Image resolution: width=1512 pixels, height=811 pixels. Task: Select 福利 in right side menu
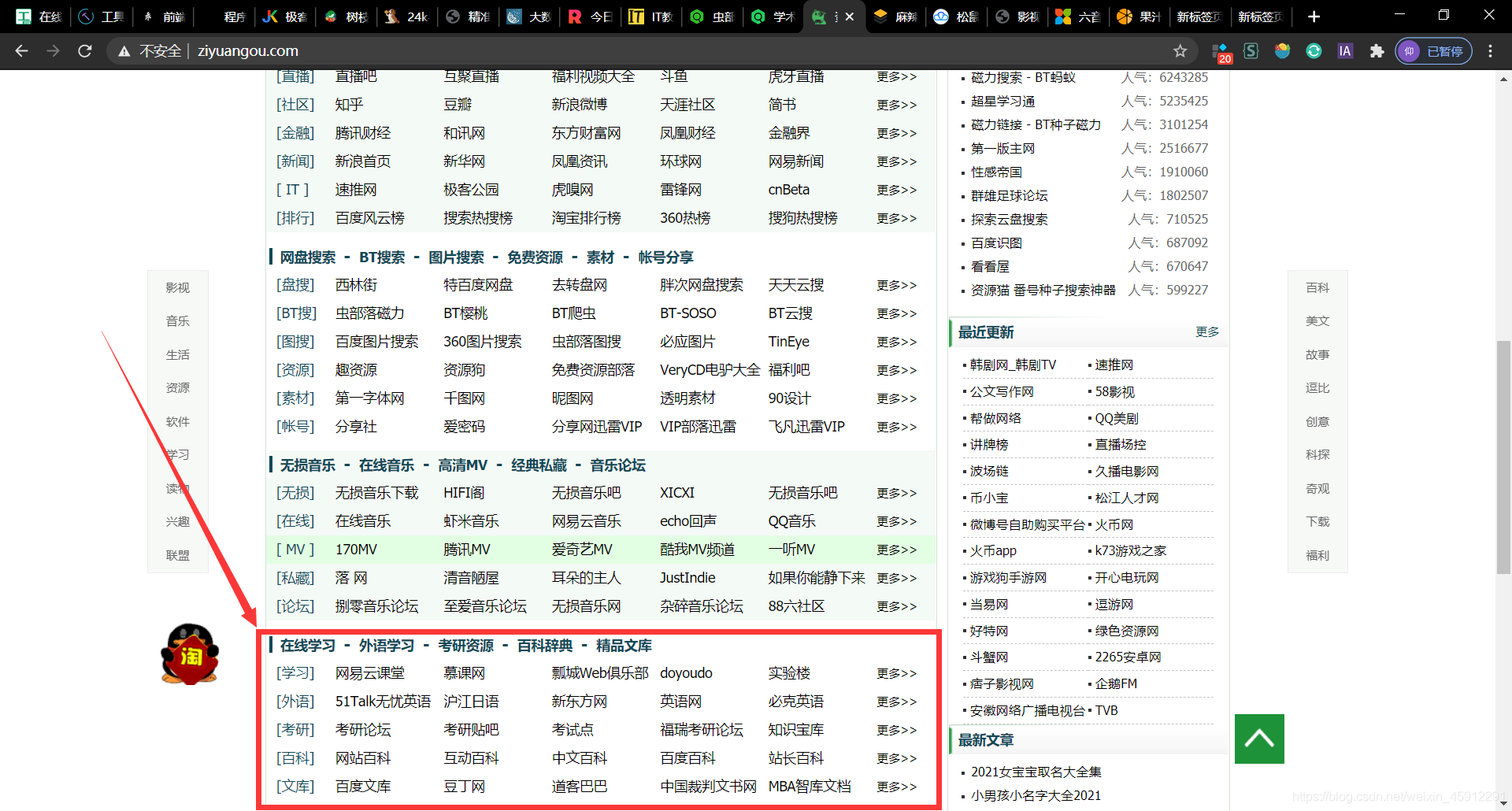(1317, 556)
